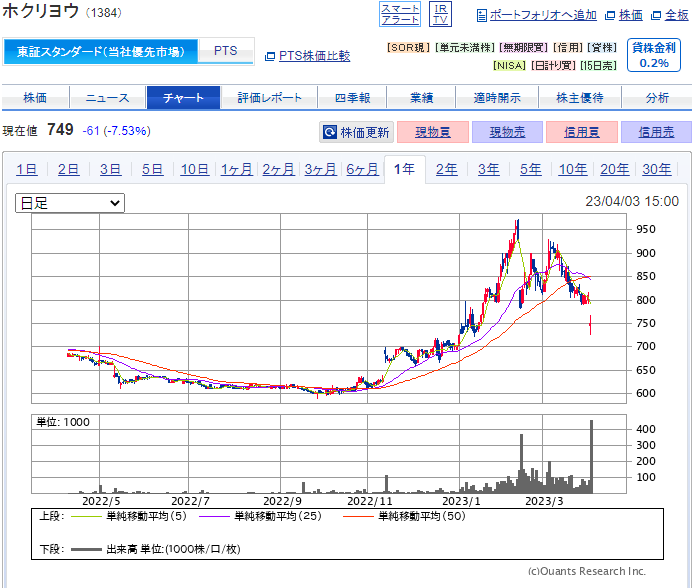Select the 2日 chart period
The height and width of the screenshot is (588, 699).
[68, 169]
